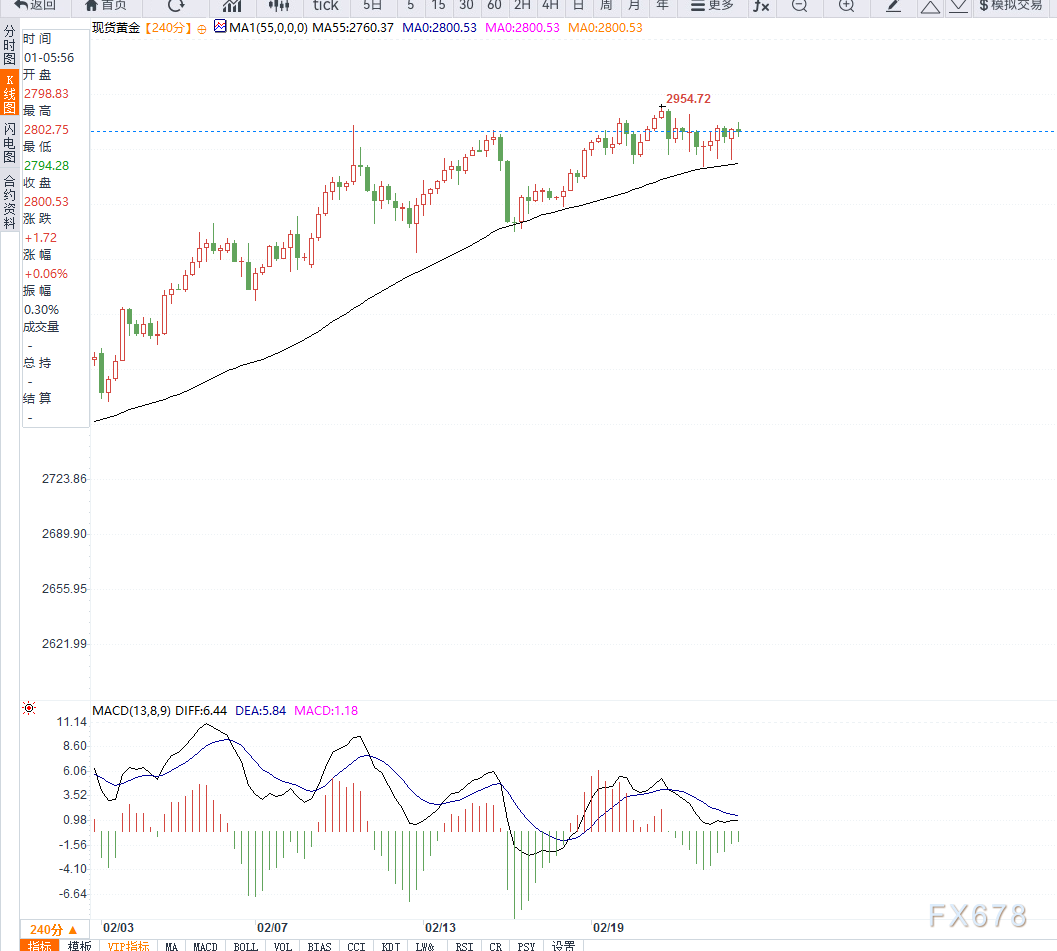Image resolution: width=1057 pixels, height=951 pixels.
Task: Click the 模拟交易 simulated trading button
Action: (1010, 6)
